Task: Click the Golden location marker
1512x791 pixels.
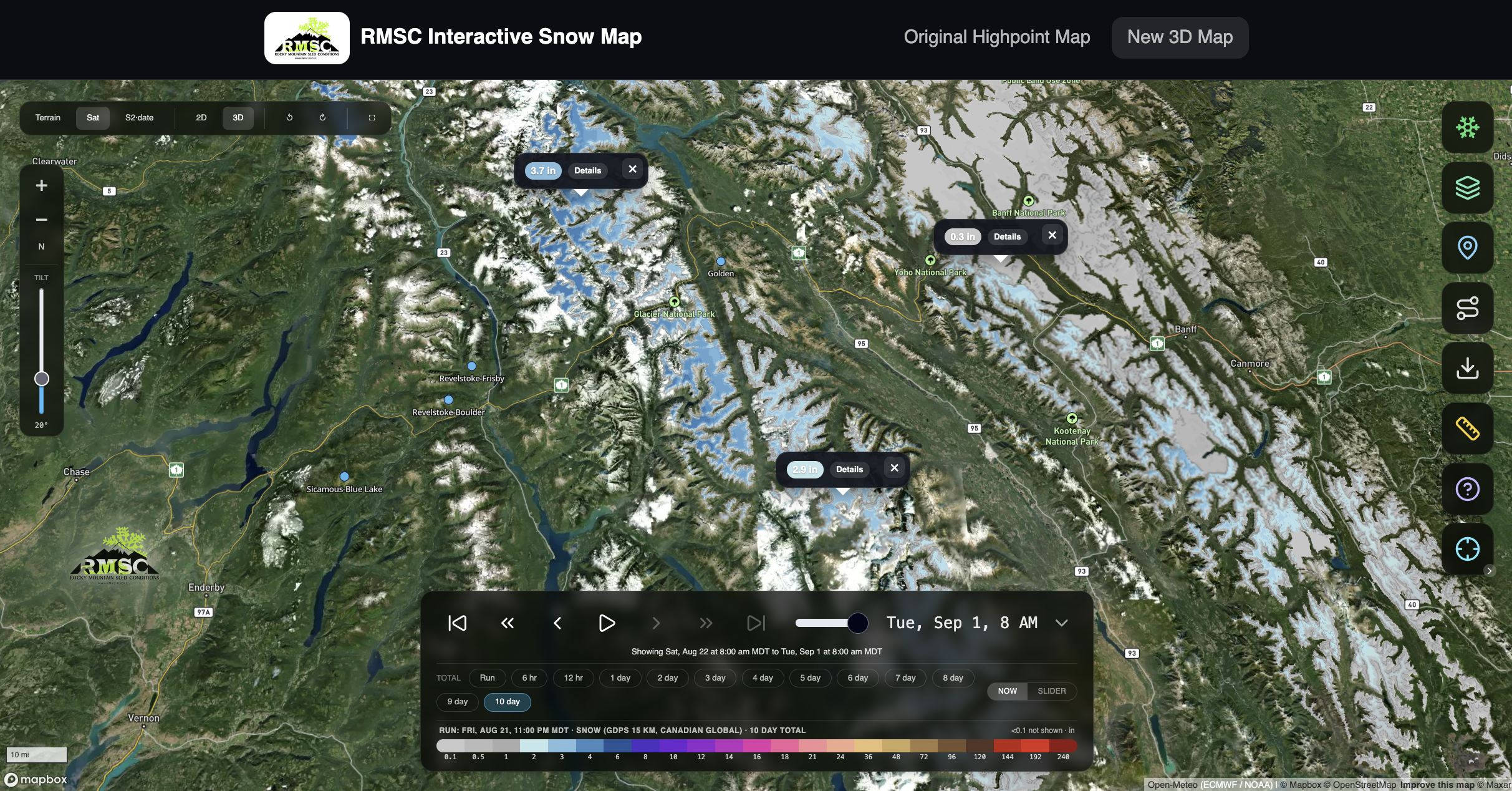Action: point(721,261)
